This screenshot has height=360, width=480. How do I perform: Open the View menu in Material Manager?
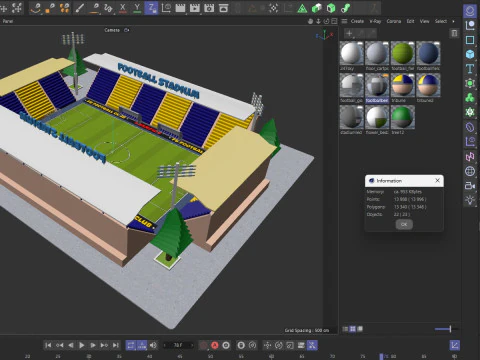pos(424,21)
